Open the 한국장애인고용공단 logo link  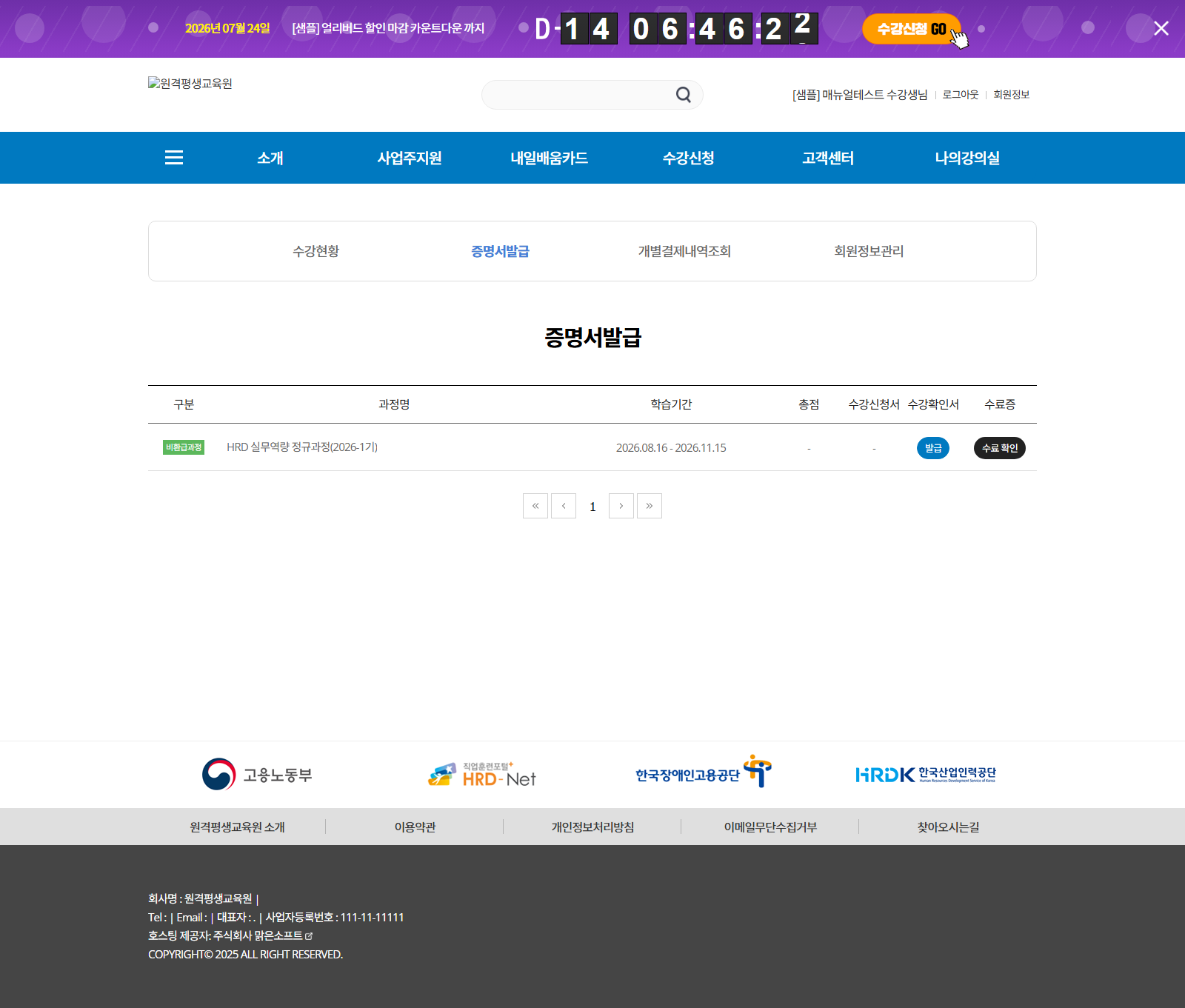[x=704, y=772]
